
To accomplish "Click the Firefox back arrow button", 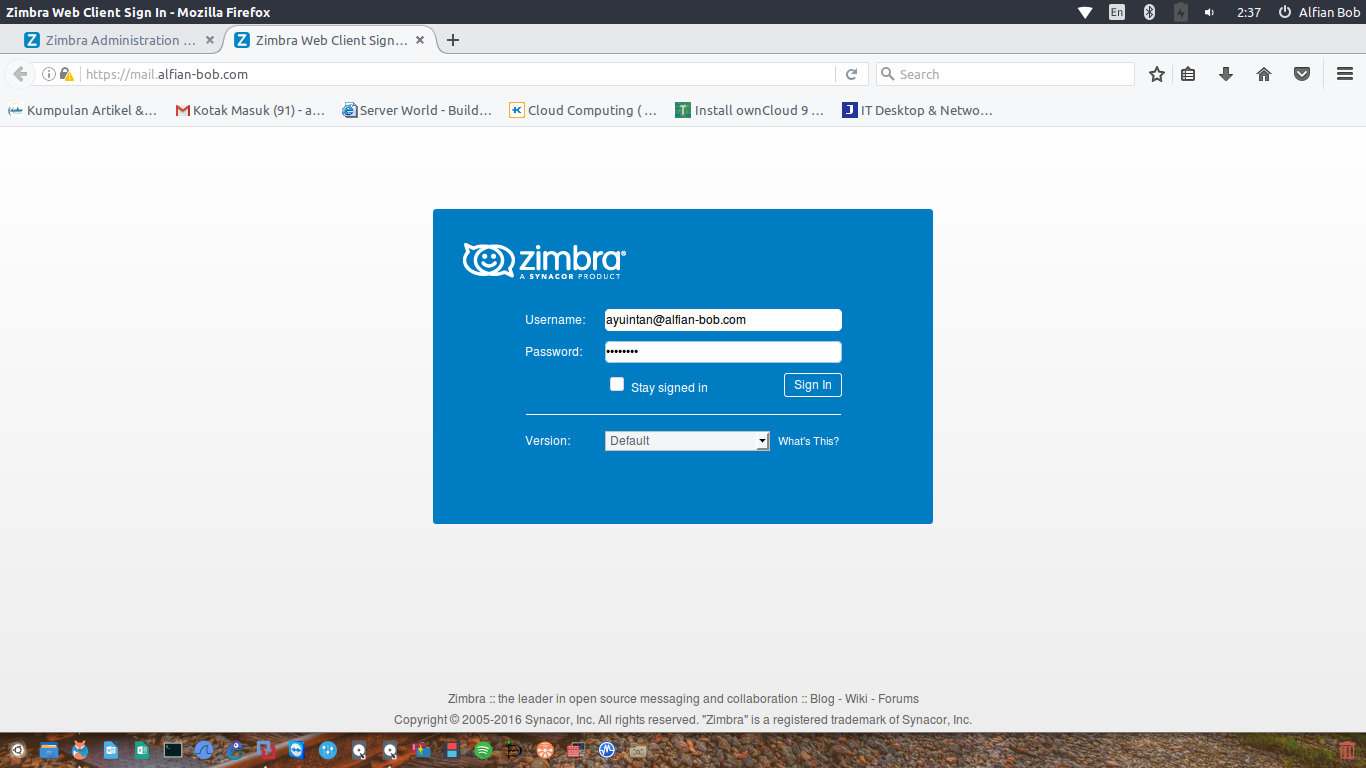I will (20, 74).
